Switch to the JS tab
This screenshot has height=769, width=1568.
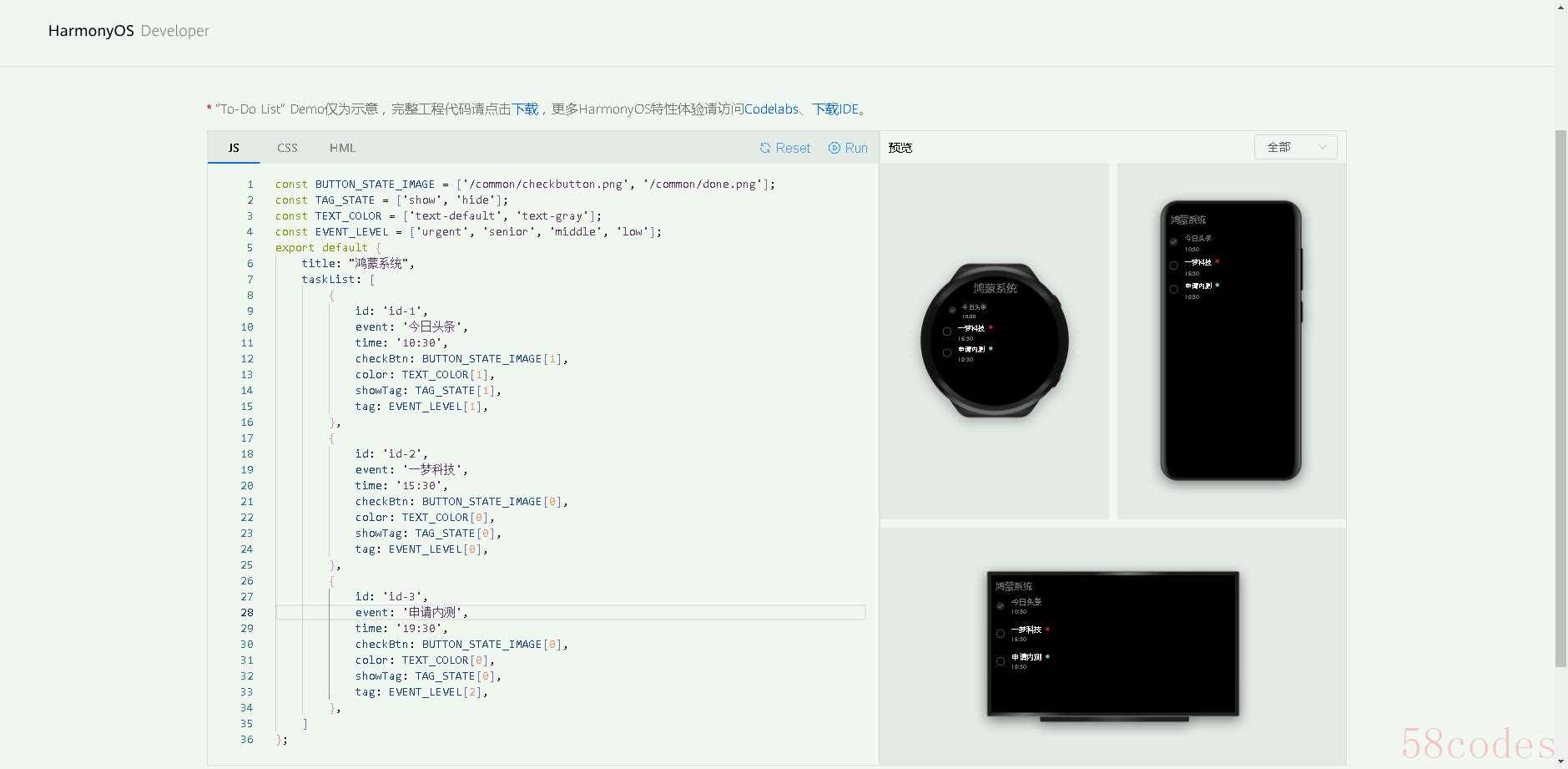234,148
